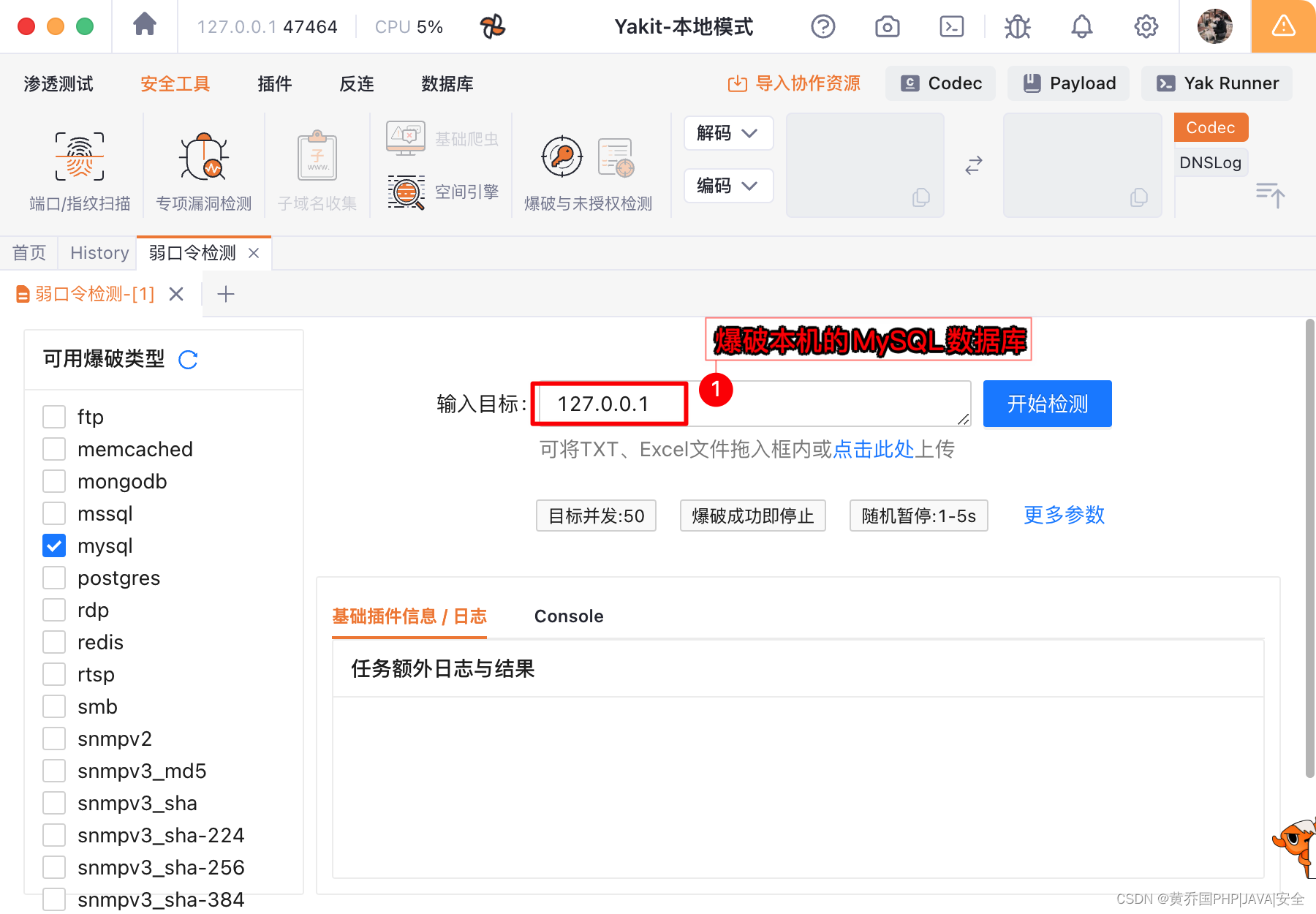This screenshot has width=1316, height=914.
Task: Check the postgres checkbox
Action: 54,578
